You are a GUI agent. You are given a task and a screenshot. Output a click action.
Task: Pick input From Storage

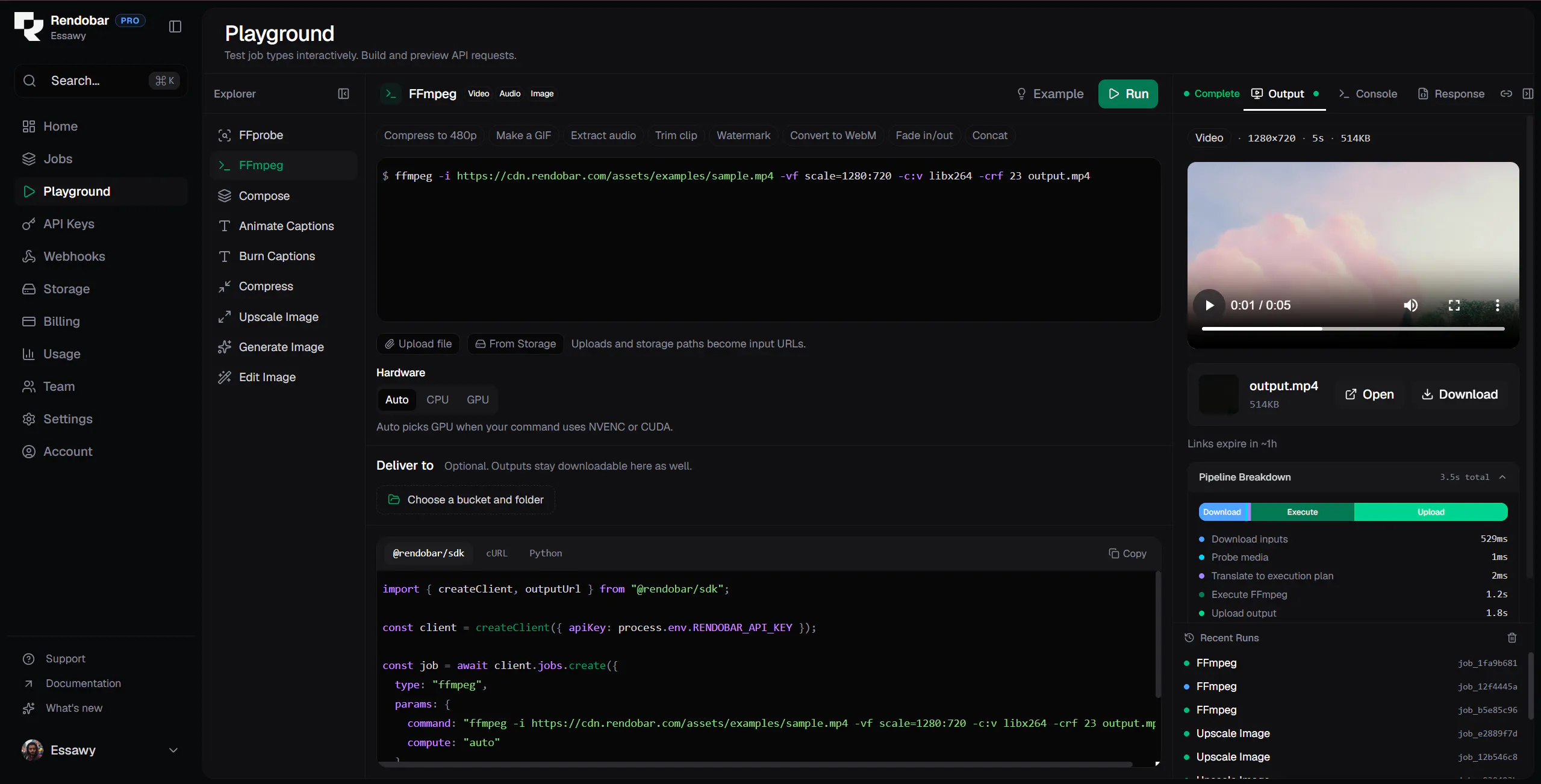coord(515,344)
